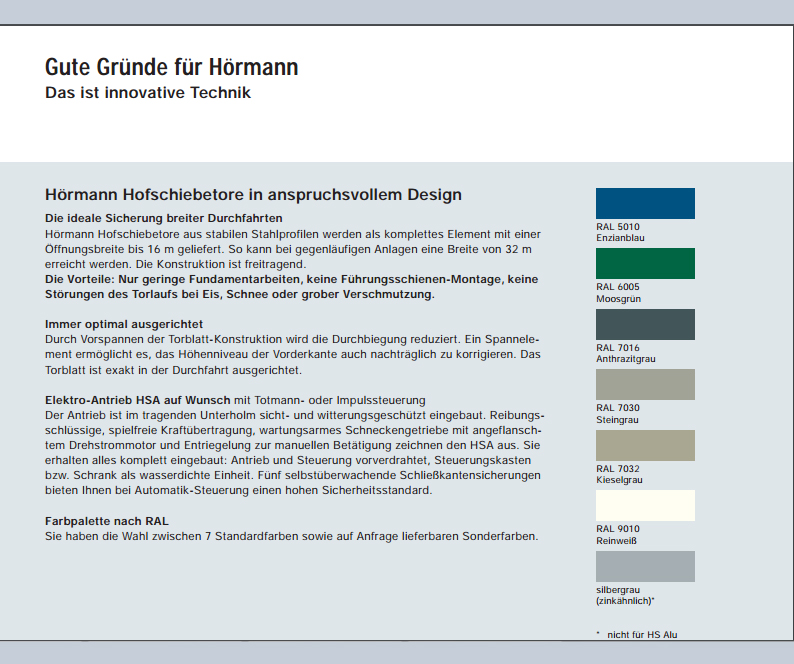Click the label 'Anthrazitgrau'
794x664 pixels.
coord(626,359)
